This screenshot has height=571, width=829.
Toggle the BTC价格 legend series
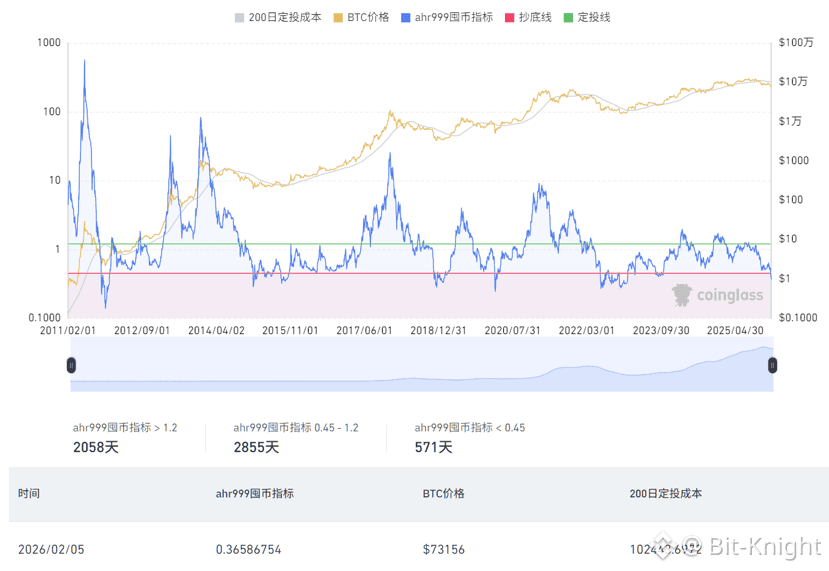click(x=362, y=17)
